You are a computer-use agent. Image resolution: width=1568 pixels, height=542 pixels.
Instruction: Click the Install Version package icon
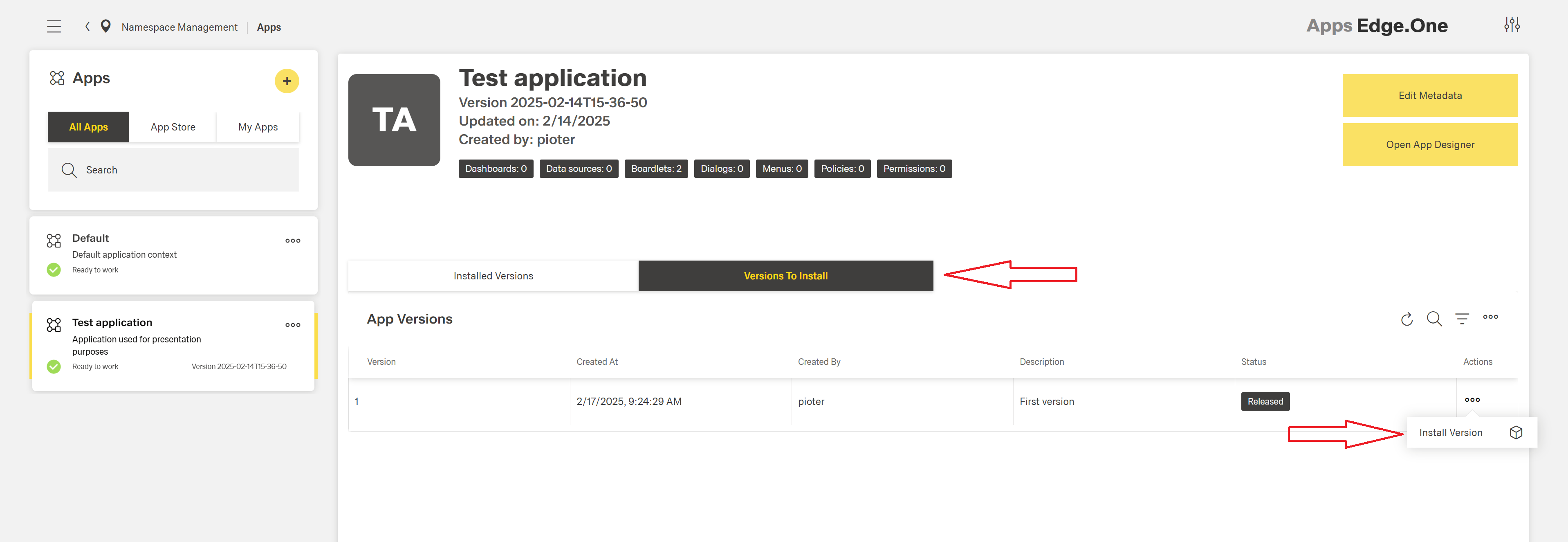click(x=1516, y=432)
